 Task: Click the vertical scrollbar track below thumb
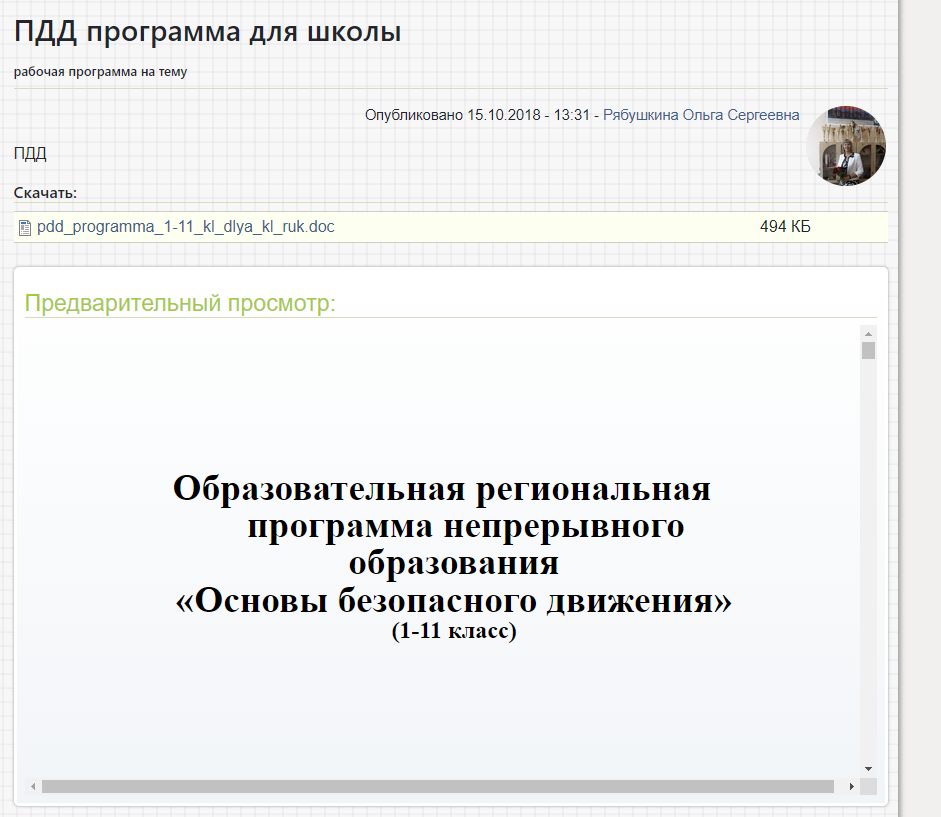point(868,558)
